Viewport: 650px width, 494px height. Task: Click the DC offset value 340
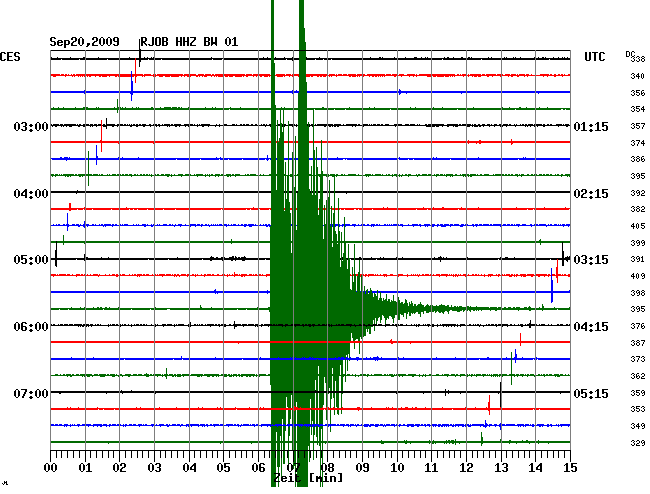tap(638, 76)
